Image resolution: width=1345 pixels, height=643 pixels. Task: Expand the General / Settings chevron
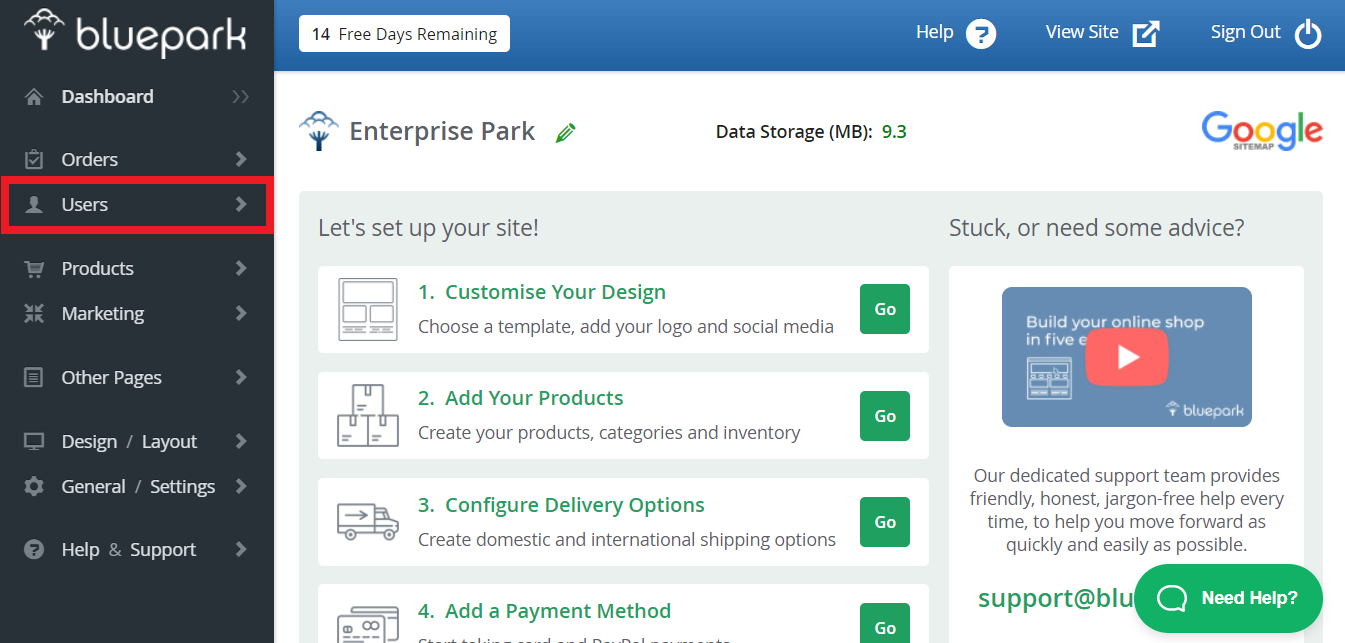pos(240,486)
